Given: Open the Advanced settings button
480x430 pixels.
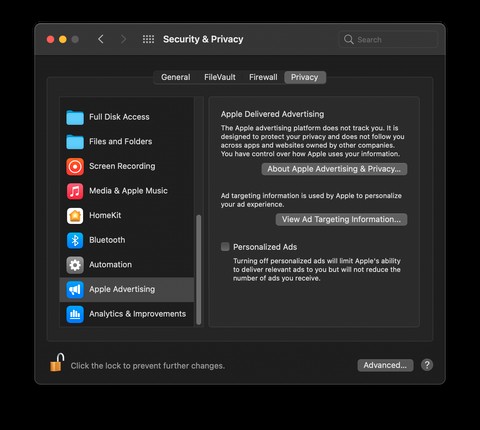Looking at the screenshot, I should (385, 365).
